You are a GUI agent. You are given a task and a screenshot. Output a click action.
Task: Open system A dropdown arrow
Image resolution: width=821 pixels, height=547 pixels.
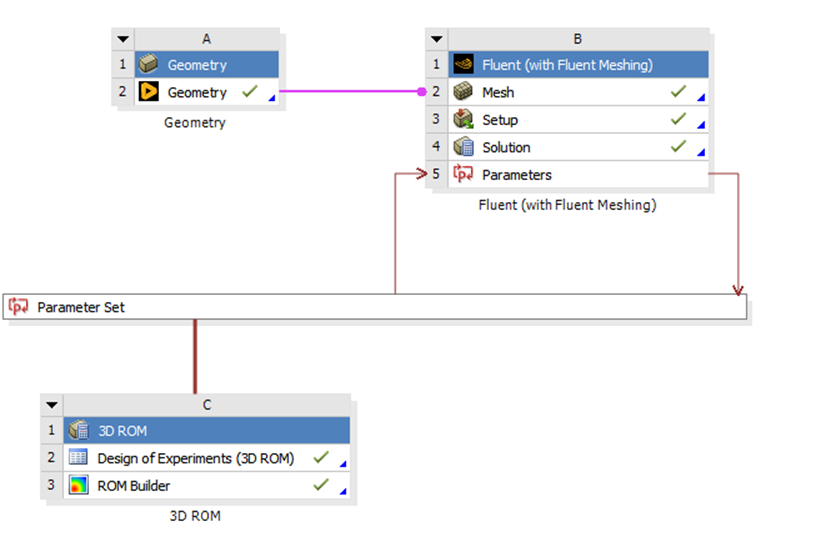pos(123,39)
